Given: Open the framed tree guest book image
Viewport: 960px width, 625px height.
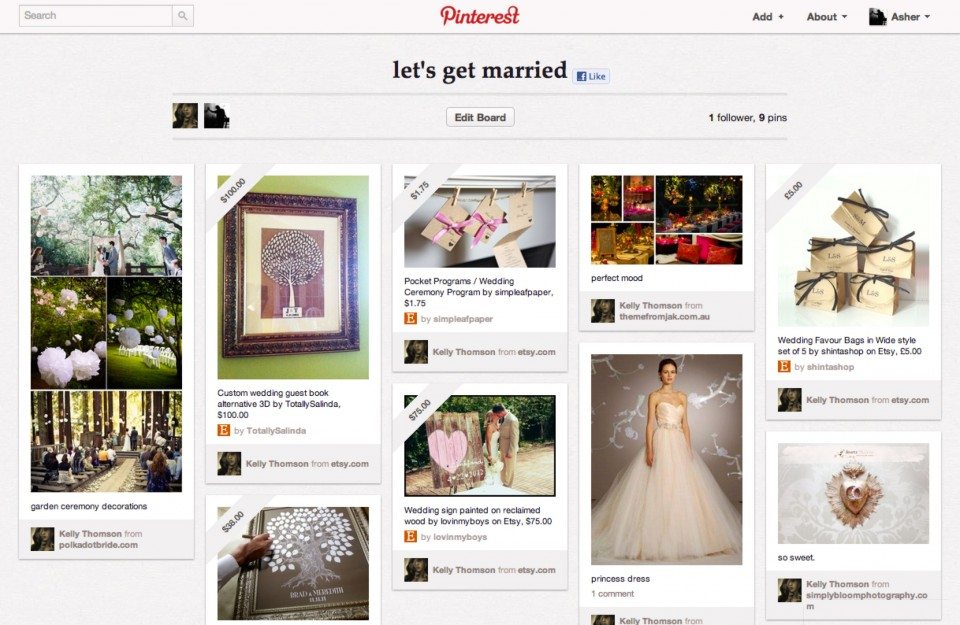Looking at the screenshot, I should [293, 277].
